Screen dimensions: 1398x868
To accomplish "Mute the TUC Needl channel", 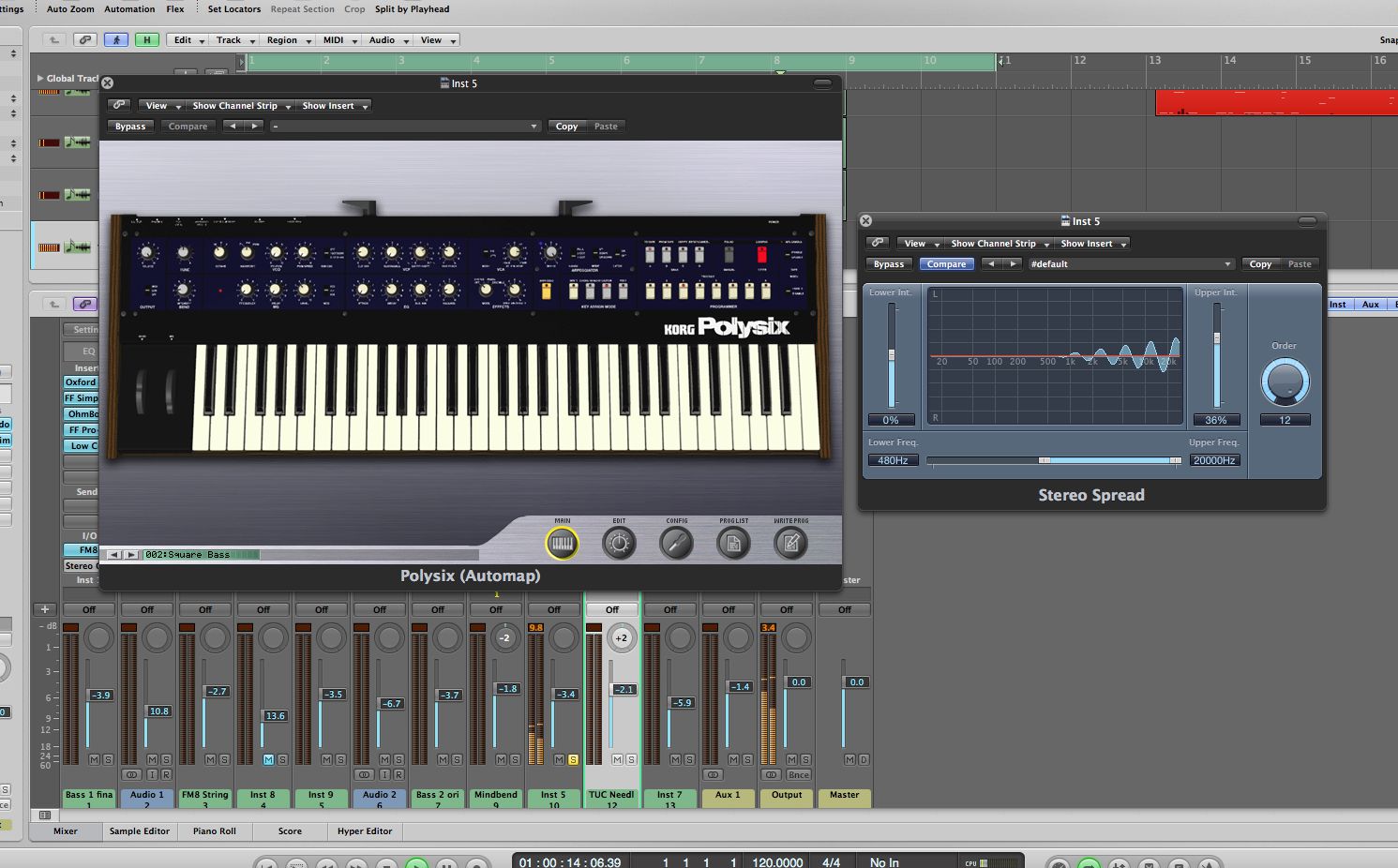I will (617, 759).
